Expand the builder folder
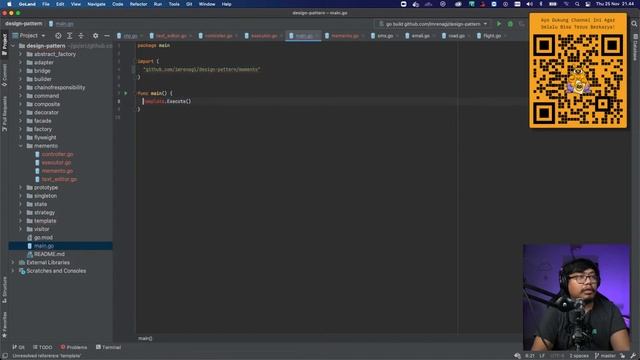The height and width of the screenshot is (360, 640). point(20,79)
